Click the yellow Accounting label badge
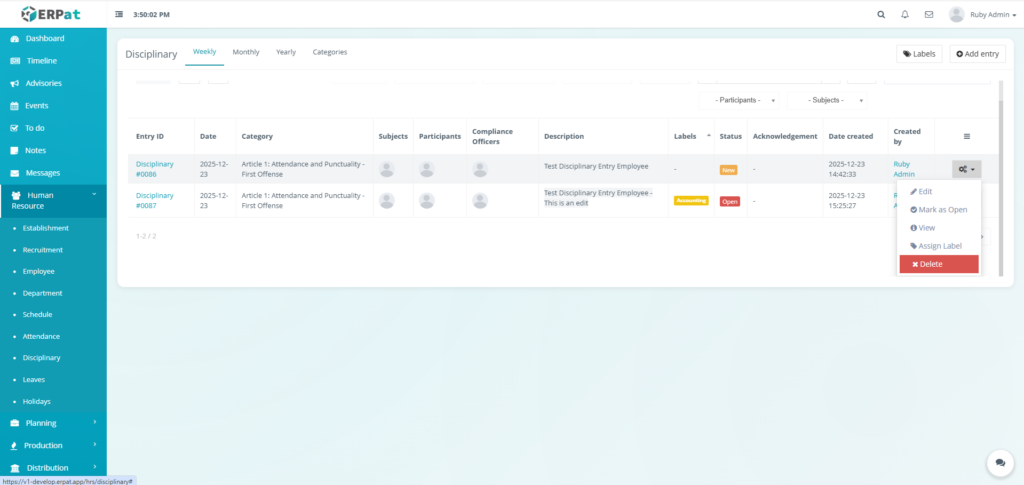 (691, 201)
